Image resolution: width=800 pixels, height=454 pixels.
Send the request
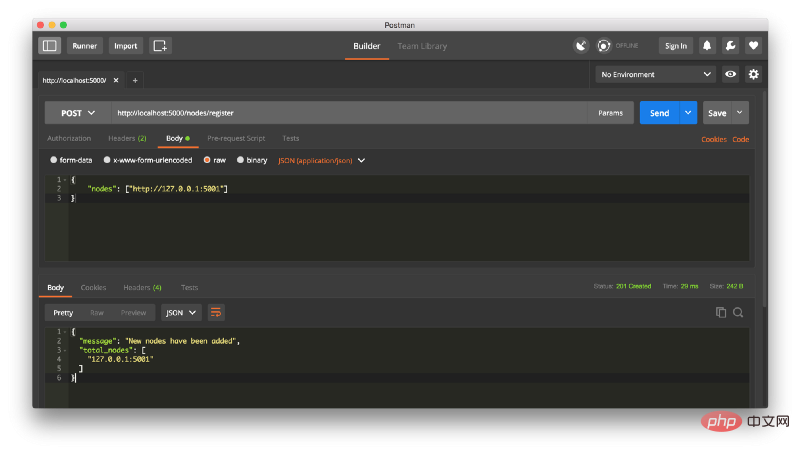pyautogui.click(x=660, y=113)
